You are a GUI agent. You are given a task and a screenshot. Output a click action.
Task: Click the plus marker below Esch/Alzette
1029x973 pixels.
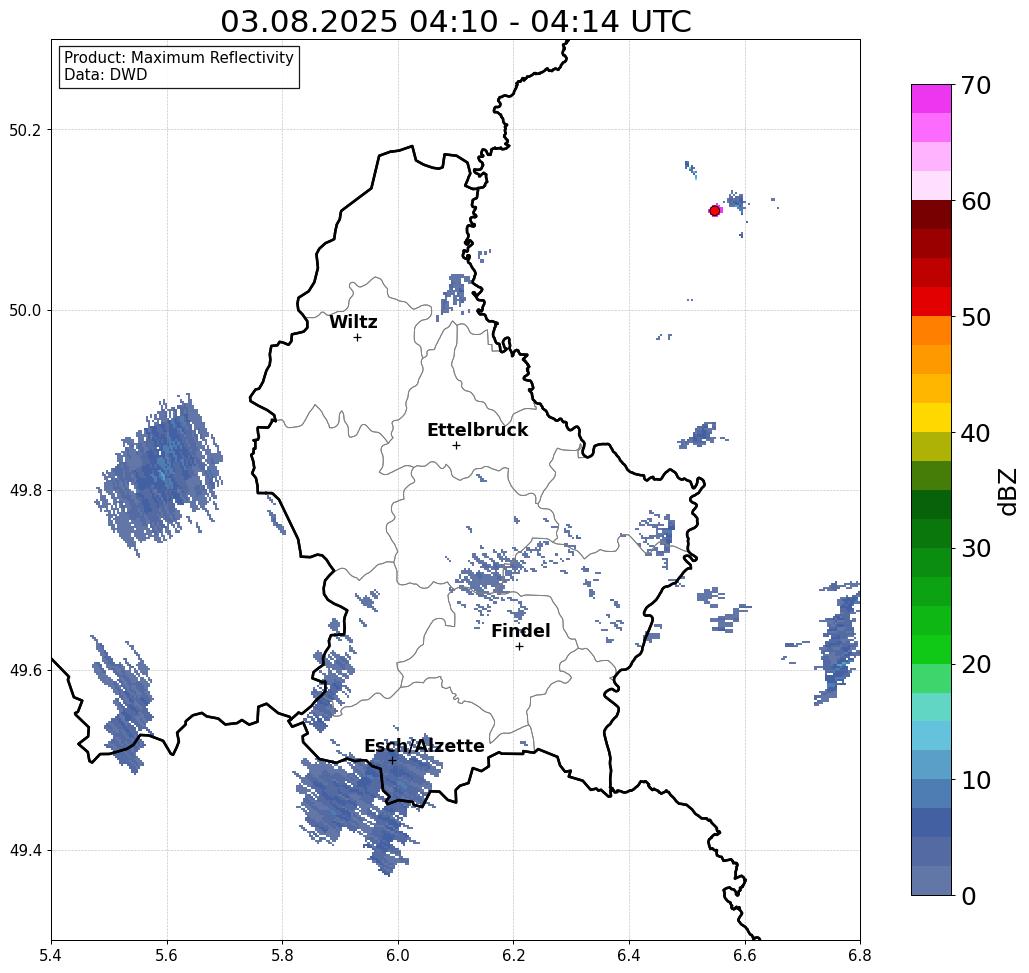coord(392,760)
